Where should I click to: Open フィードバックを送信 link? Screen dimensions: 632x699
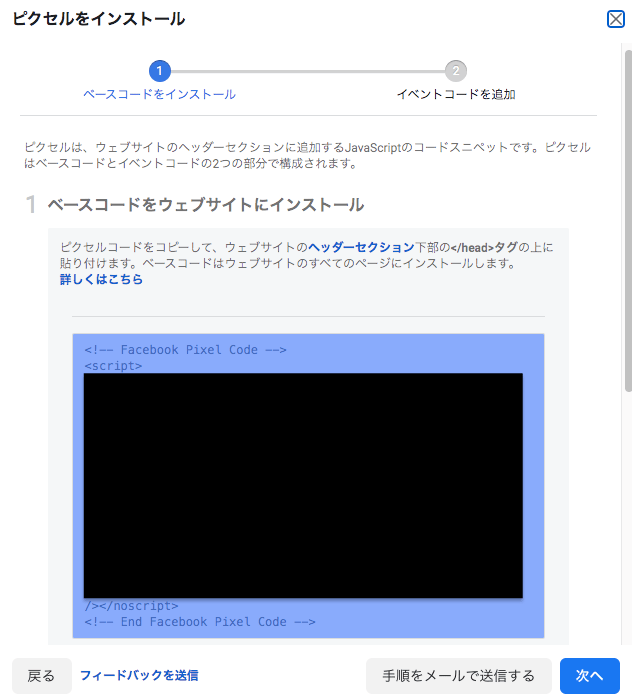[x=139, y=675]
